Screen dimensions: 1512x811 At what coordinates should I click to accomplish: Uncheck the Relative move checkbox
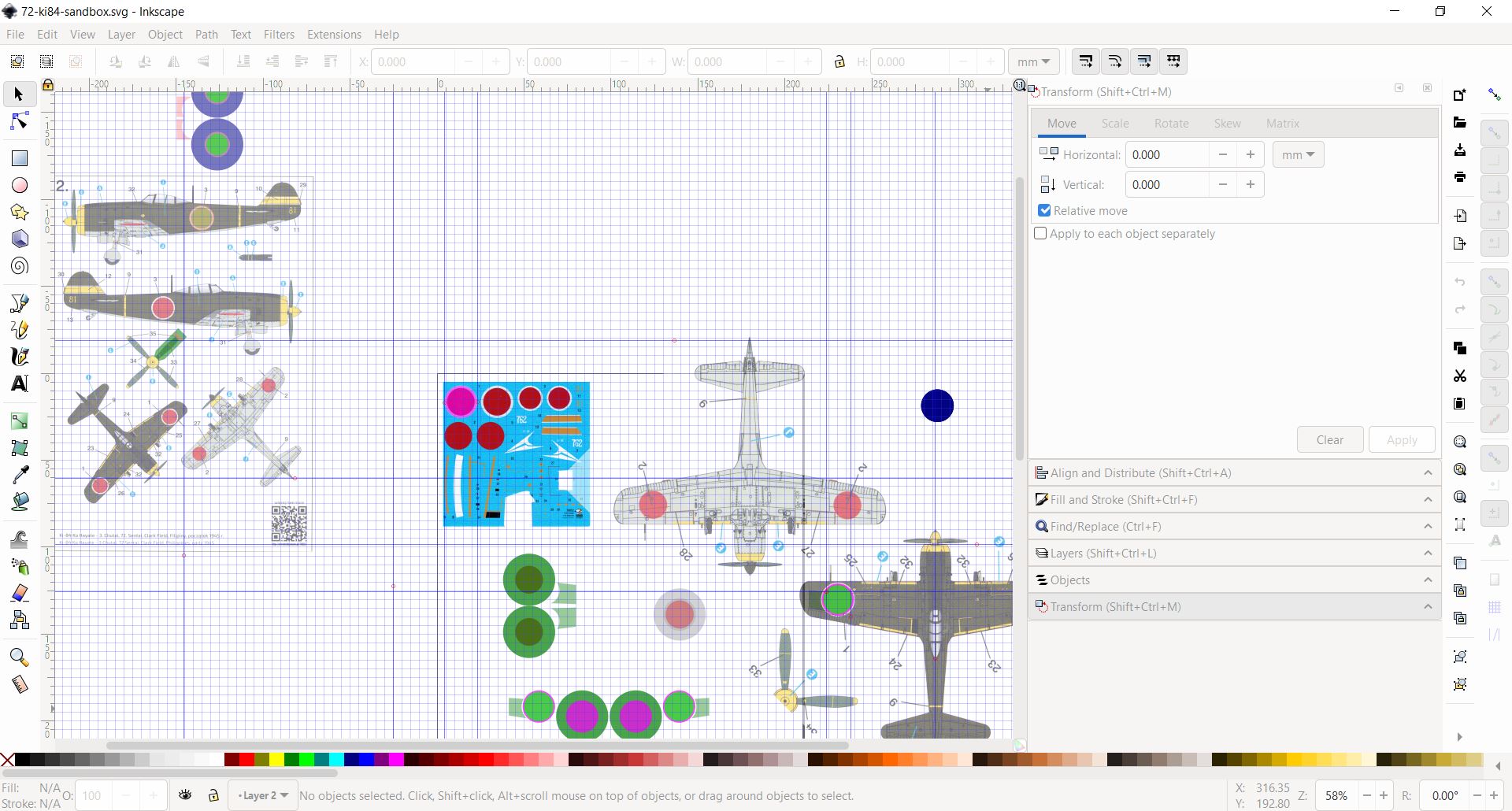pos(1044,210)
